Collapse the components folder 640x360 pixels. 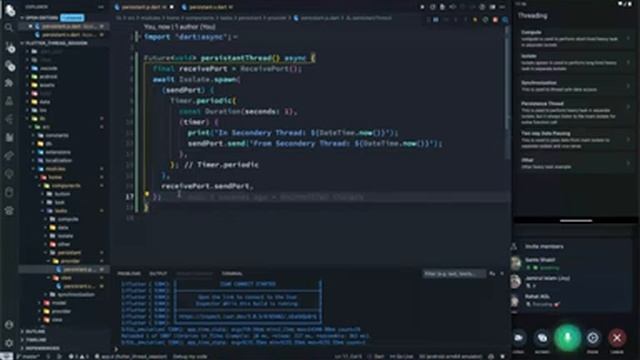click(65, 186)
